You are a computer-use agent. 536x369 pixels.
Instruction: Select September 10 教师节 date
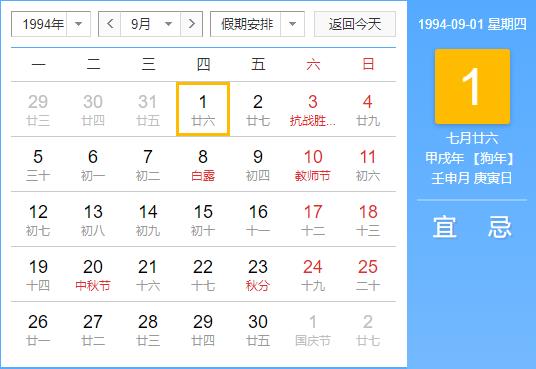click(x=313, y=164)
